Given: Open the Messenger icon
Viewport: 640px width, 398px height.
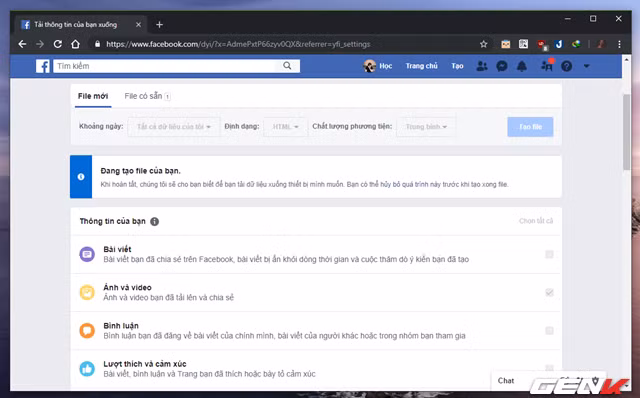Looking at the screenshot, I should [x=502, y=66].
